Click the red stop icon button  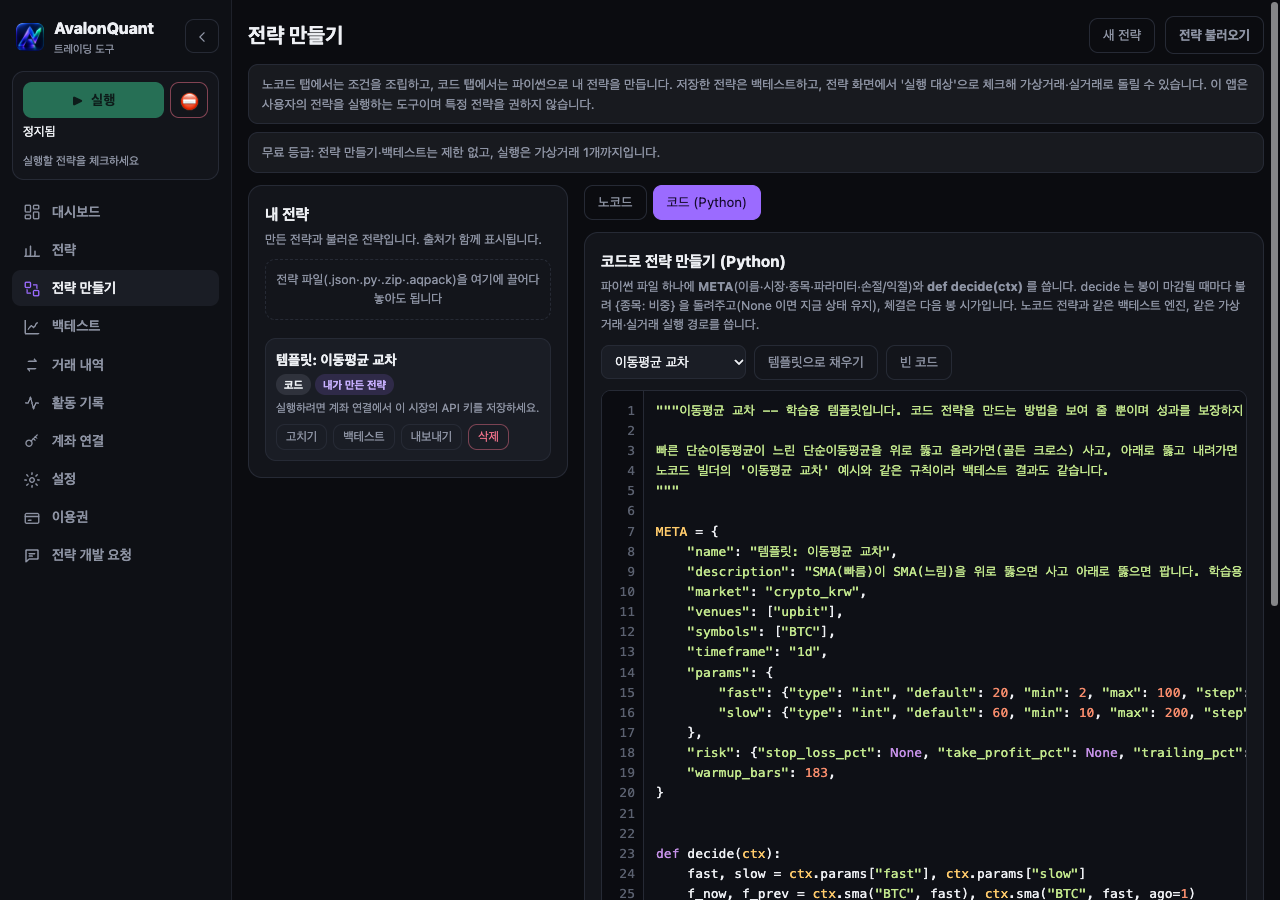189,100
